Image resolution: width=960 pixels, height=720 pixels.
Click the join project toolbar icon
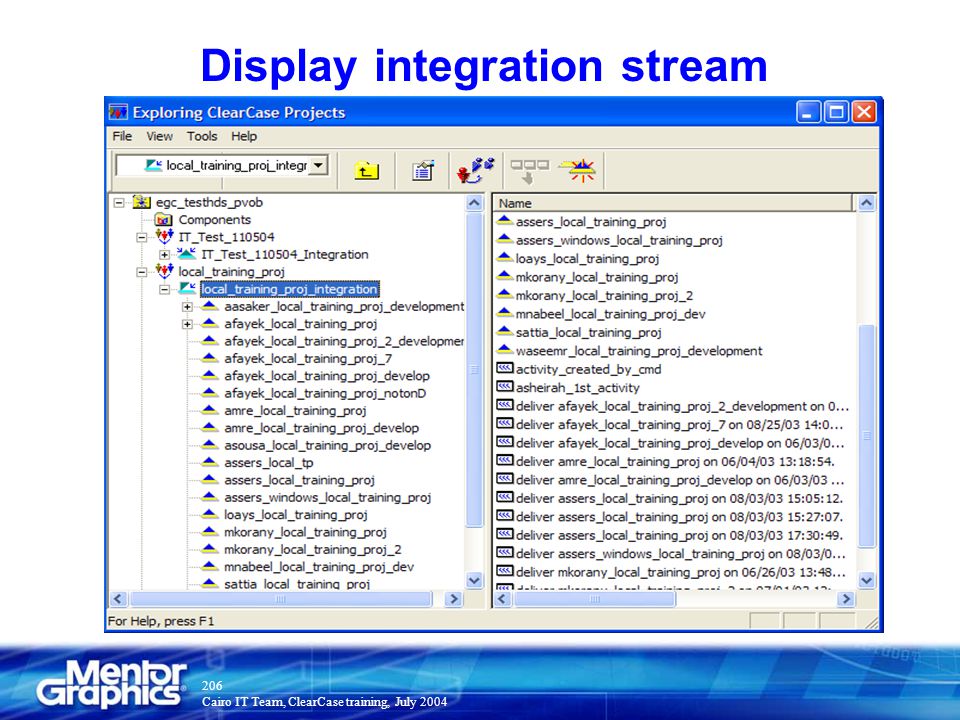click(476, 170)
